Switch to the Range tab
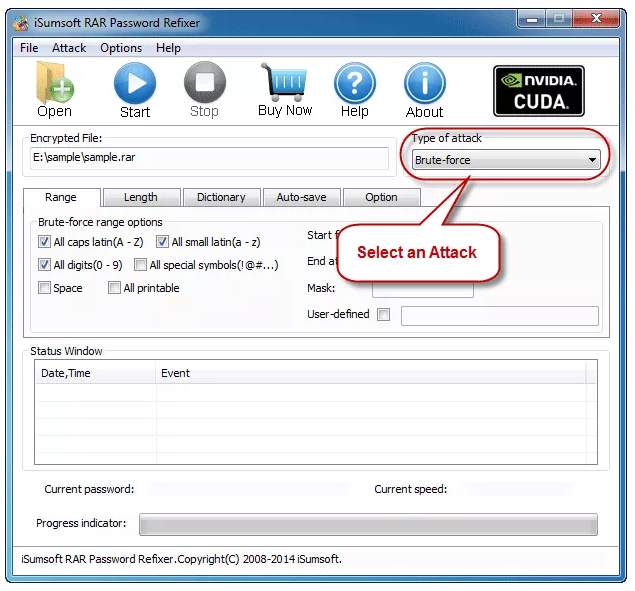 click(x=61, y=198)
